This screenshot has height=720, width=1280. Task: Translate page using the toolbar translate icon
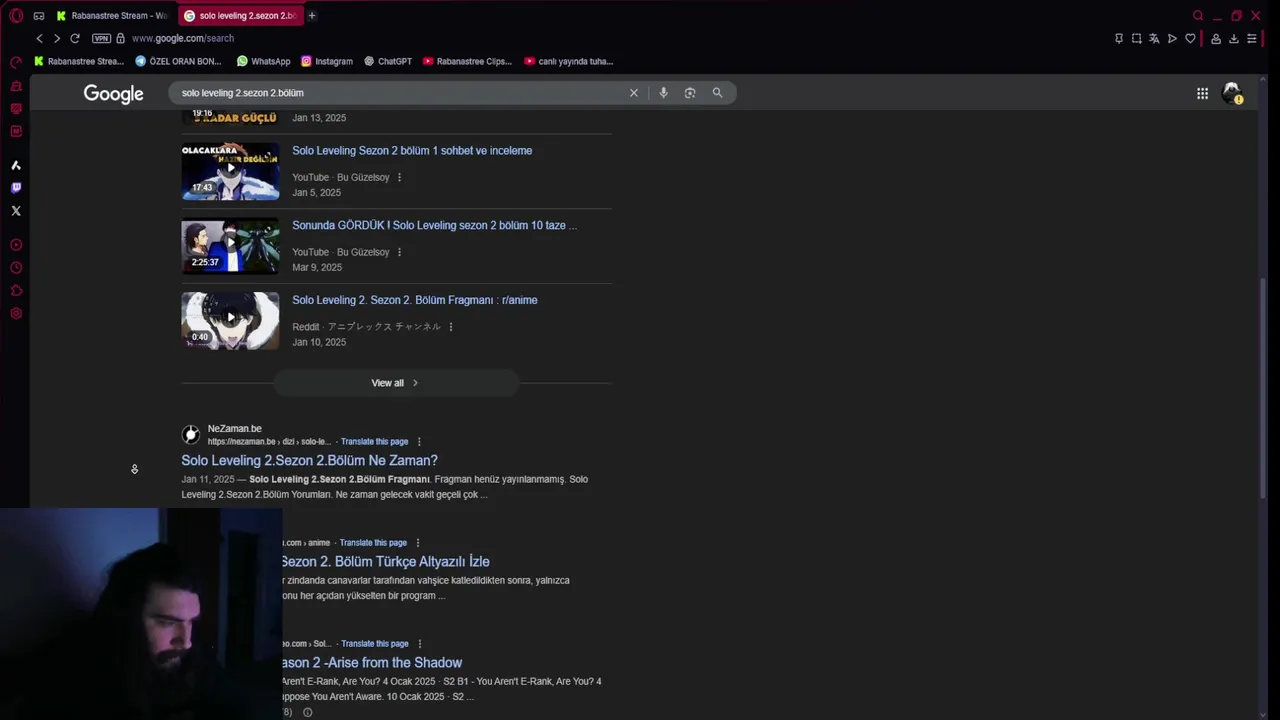tap(1154, 38)
